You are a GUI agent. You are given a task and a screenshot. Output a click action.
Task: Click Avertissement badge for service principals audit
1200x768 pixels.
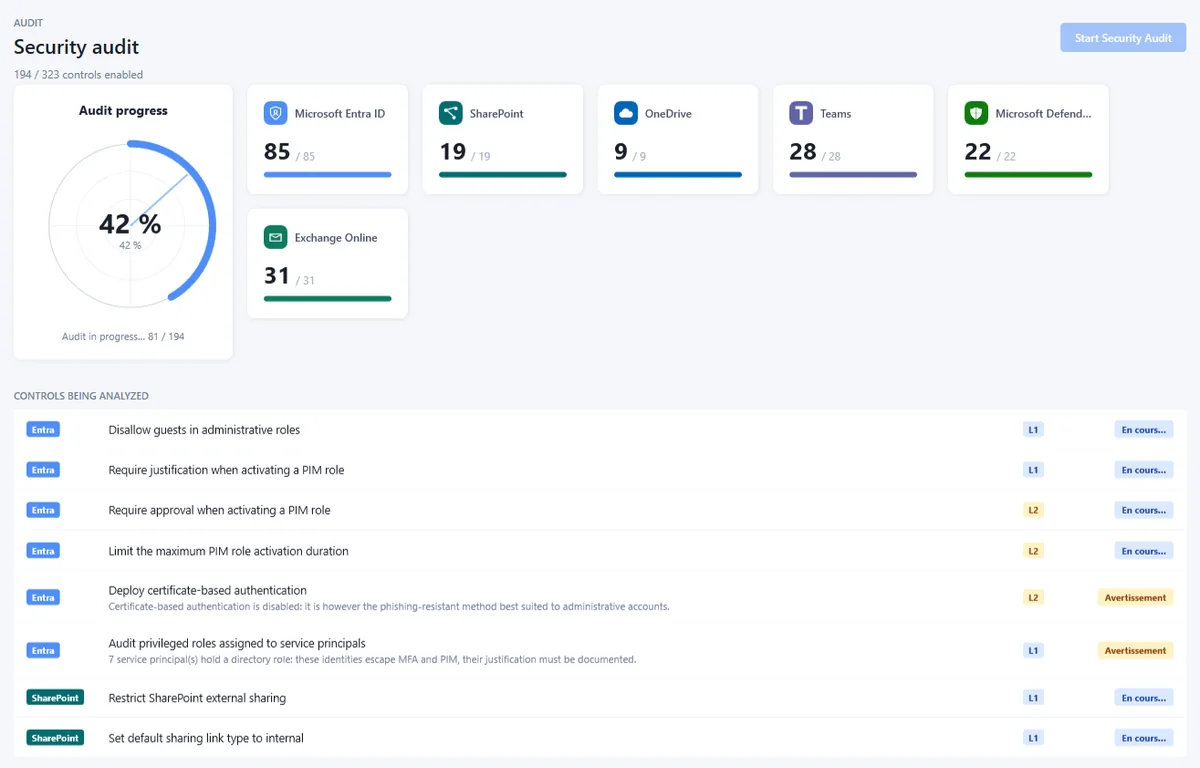click(x=1135, y=650)
